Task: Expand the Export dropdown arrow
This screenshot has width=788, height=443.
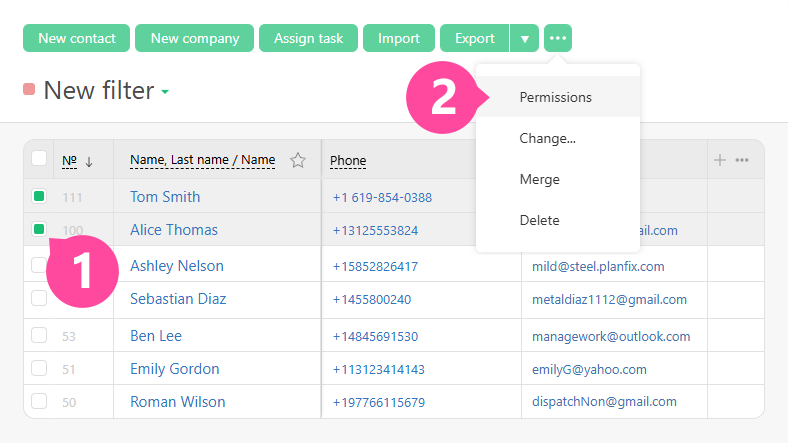Action: (x=525, y=38)
